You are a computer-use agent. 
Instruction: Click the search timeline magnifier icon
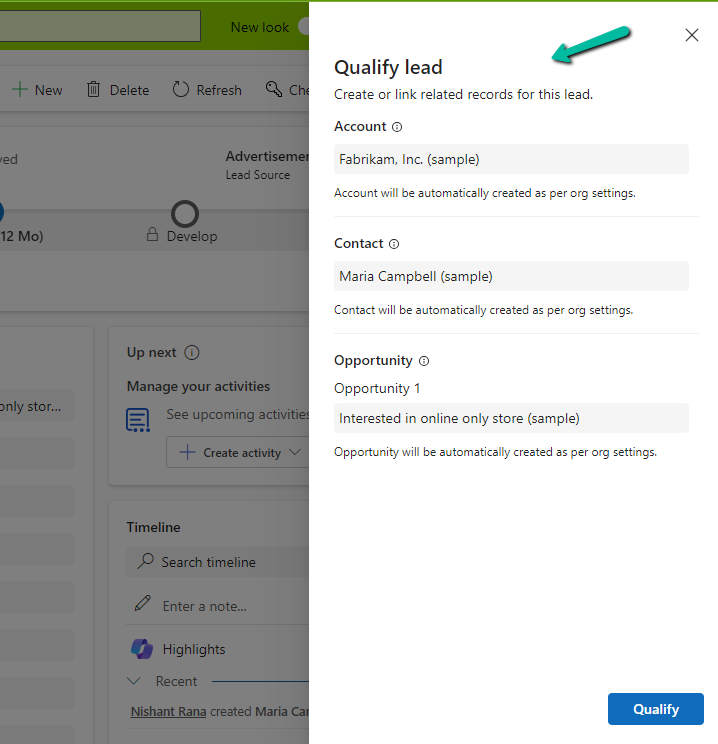pos(146,562)
